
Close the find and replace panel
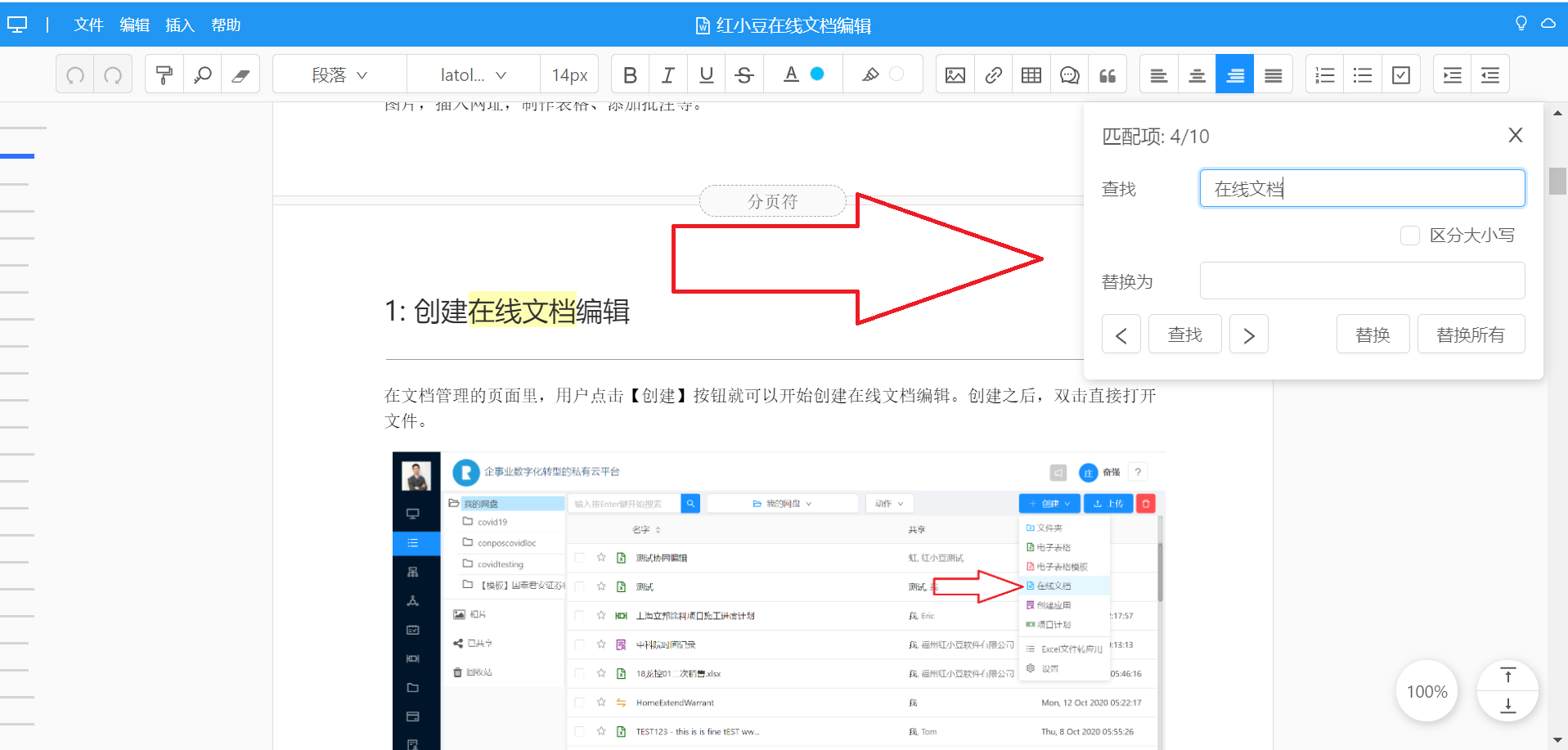(1515, 135)
